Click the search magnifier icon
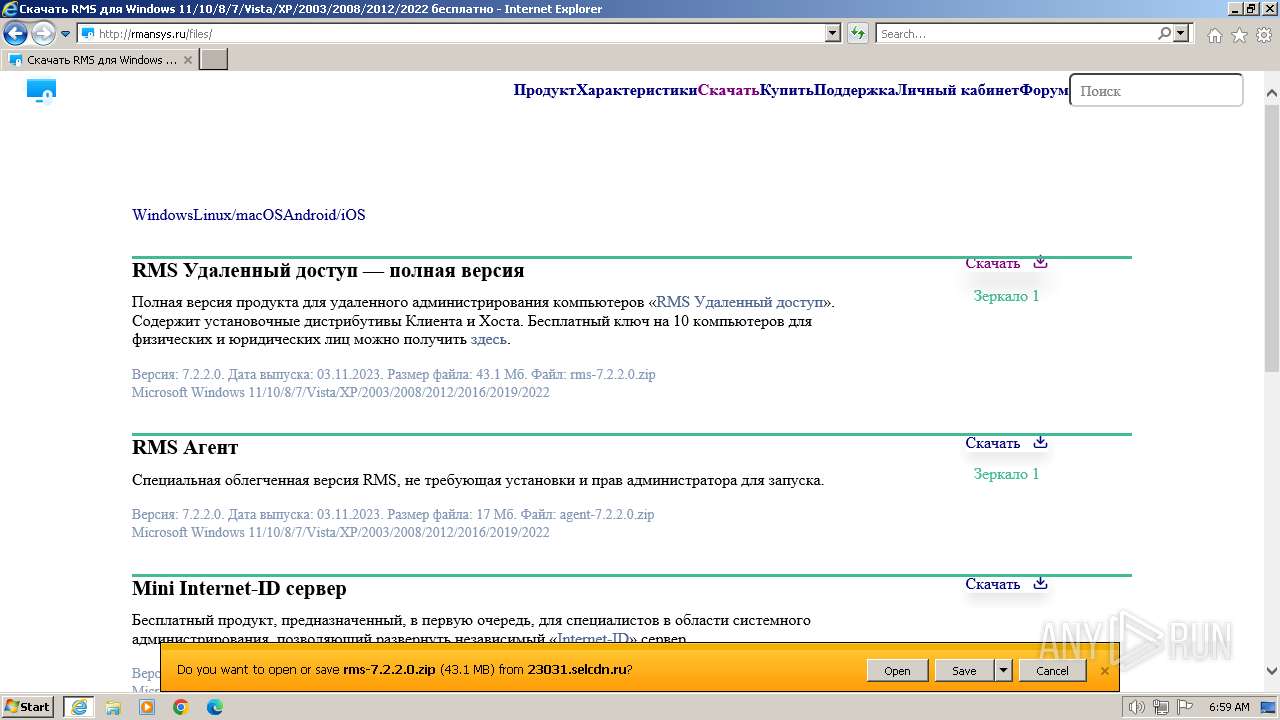Screen dimensions: 1280x720 point(1164,33)
